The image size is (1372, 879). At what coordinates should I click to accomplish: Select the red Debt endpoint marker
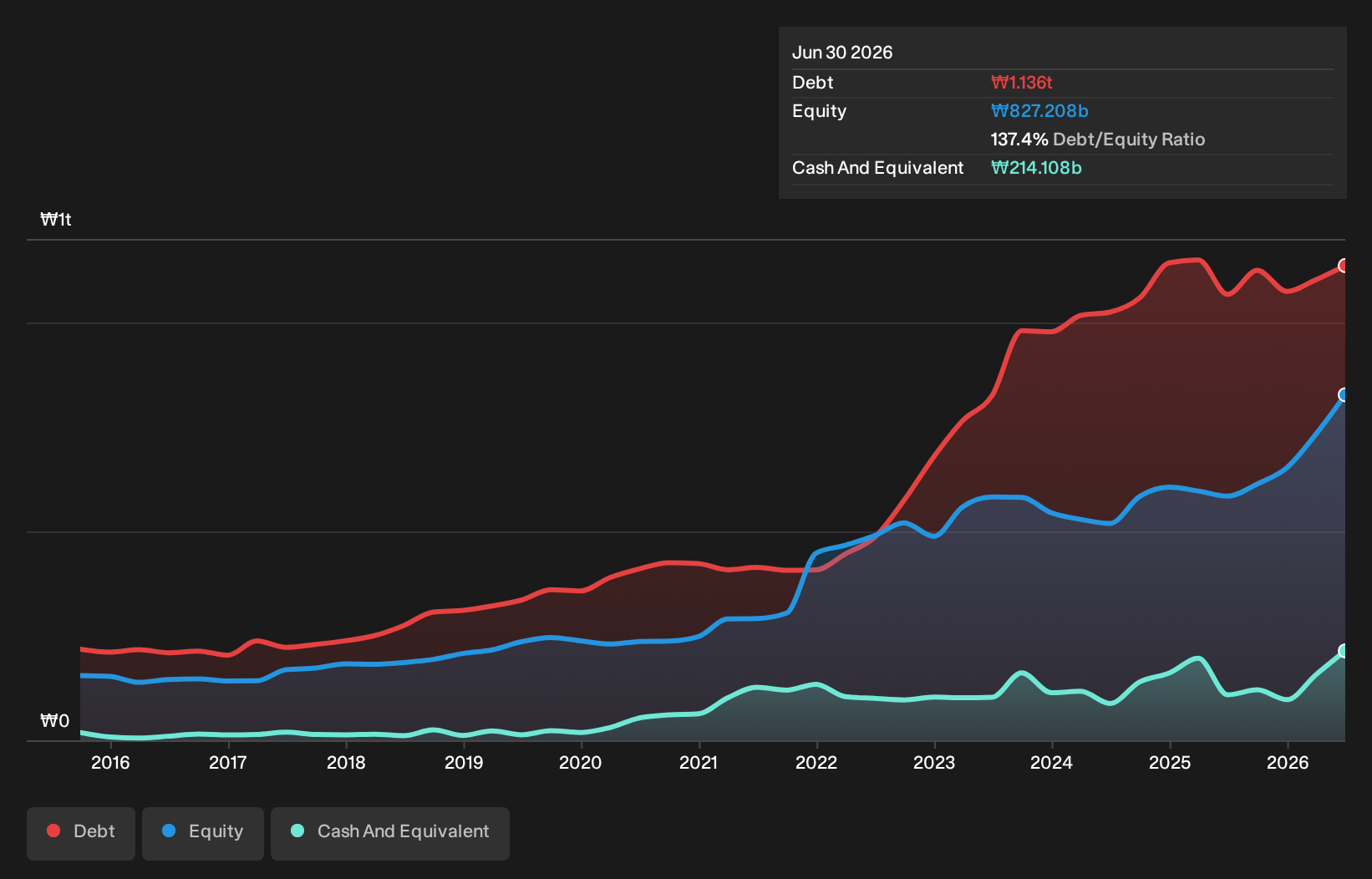click(1344, 266)
